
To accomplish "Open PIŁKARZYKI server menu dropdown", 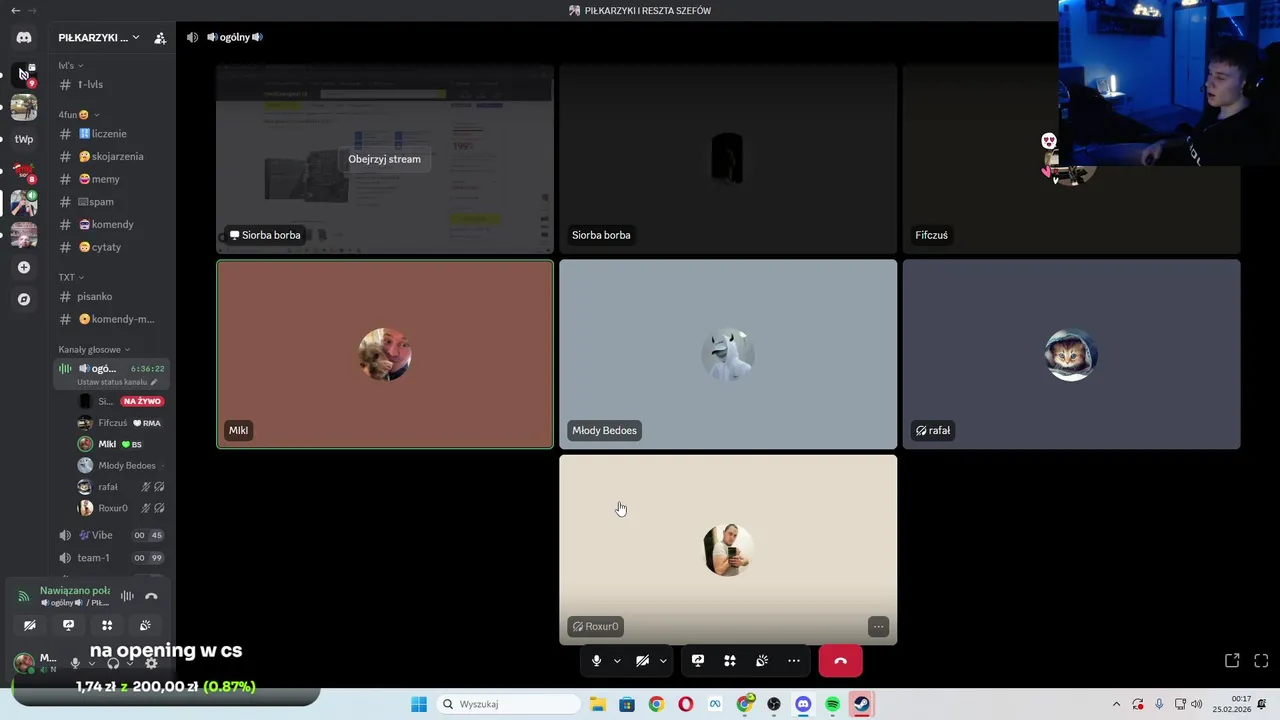I will (97, 38).
